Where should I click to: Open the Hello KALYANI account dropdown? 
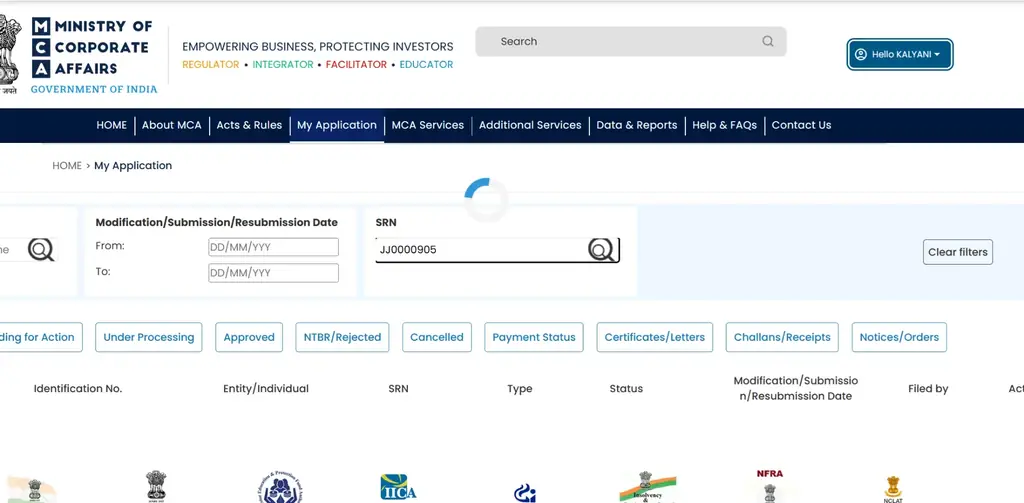tap(900, 54)
